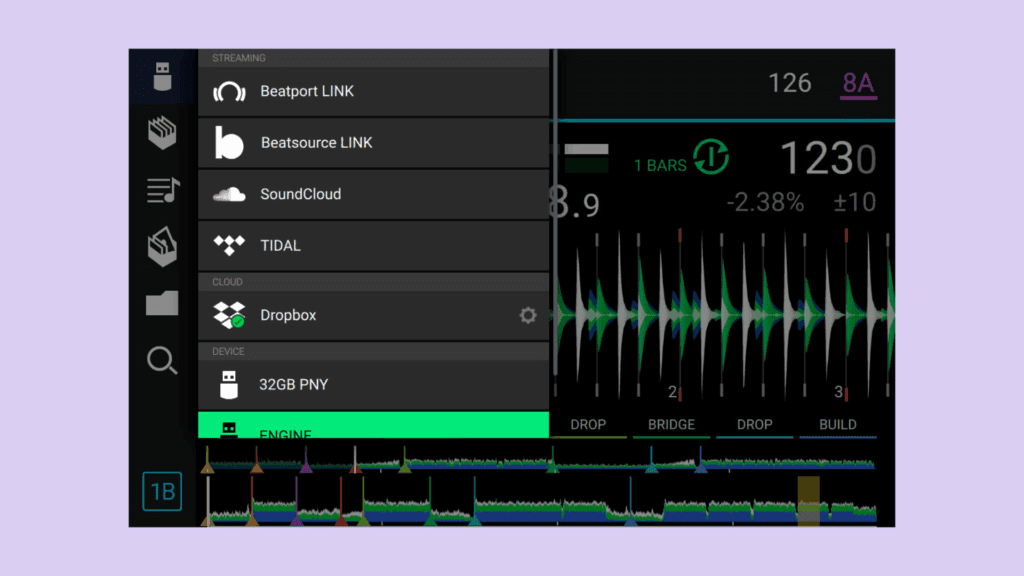This screenshot has width=1024, height=576.
Task: Change the ±10 pitch range setting
Action: point(854,202)
